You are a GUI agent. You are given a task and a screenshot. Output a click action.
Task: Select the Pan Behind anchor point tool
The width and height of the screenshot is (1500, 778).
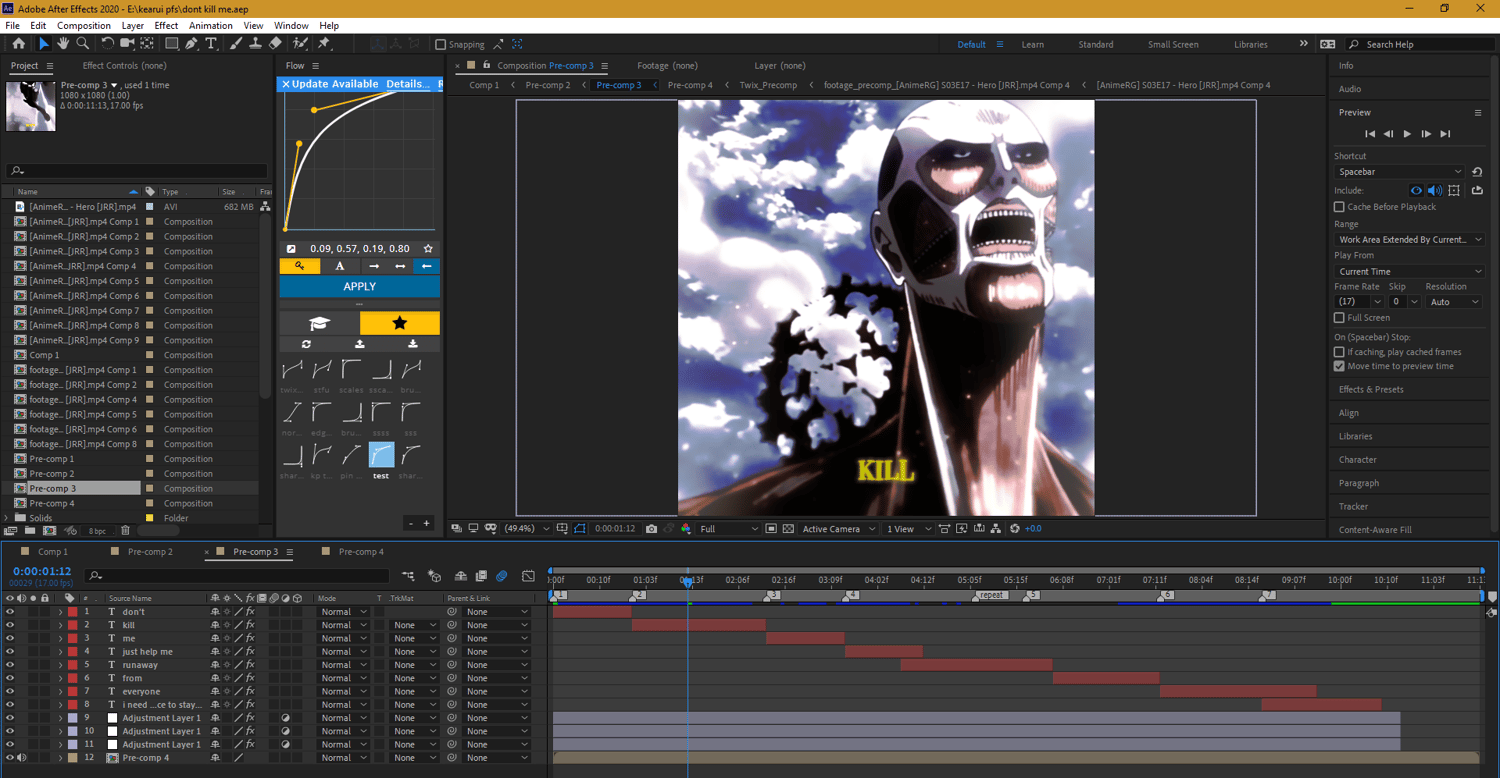(x=147, y=44)
